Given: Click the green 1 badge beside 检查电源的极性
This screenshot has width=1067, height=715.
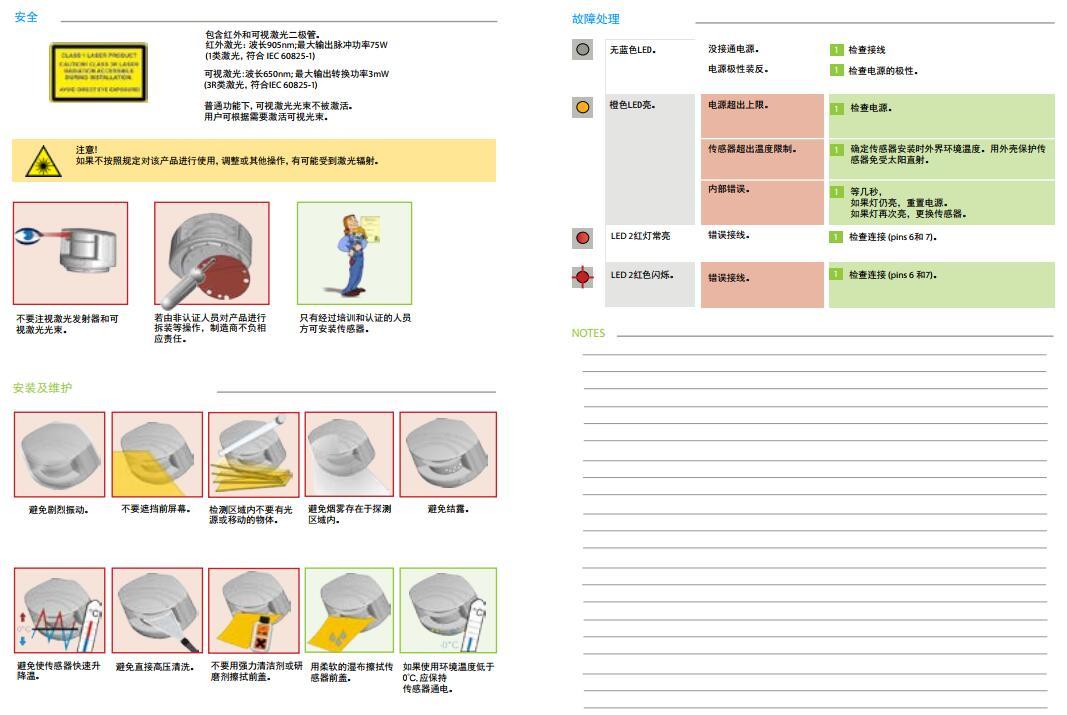Looking at the screenshot, I should tap(837, 70).
